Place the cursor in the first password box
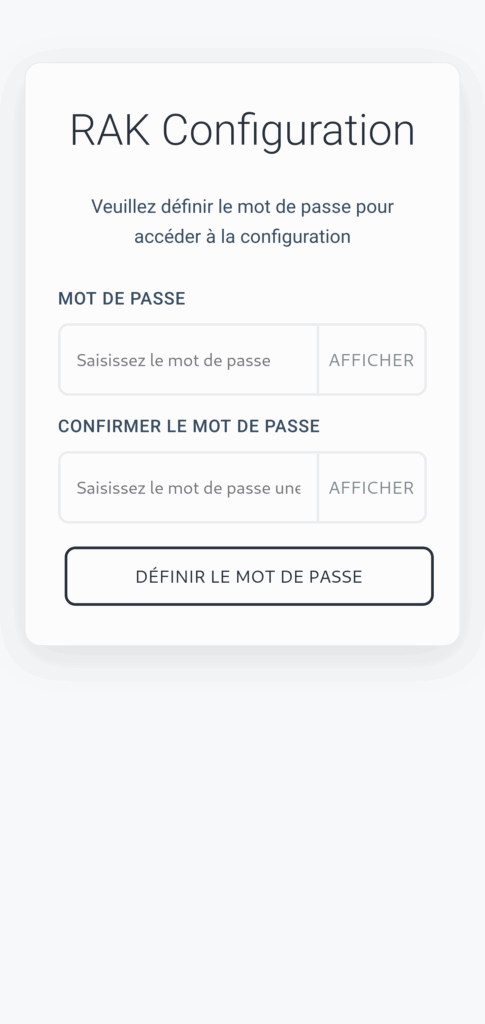The height and width of the screenshot is (1024, 485). [x=189, y=360]
